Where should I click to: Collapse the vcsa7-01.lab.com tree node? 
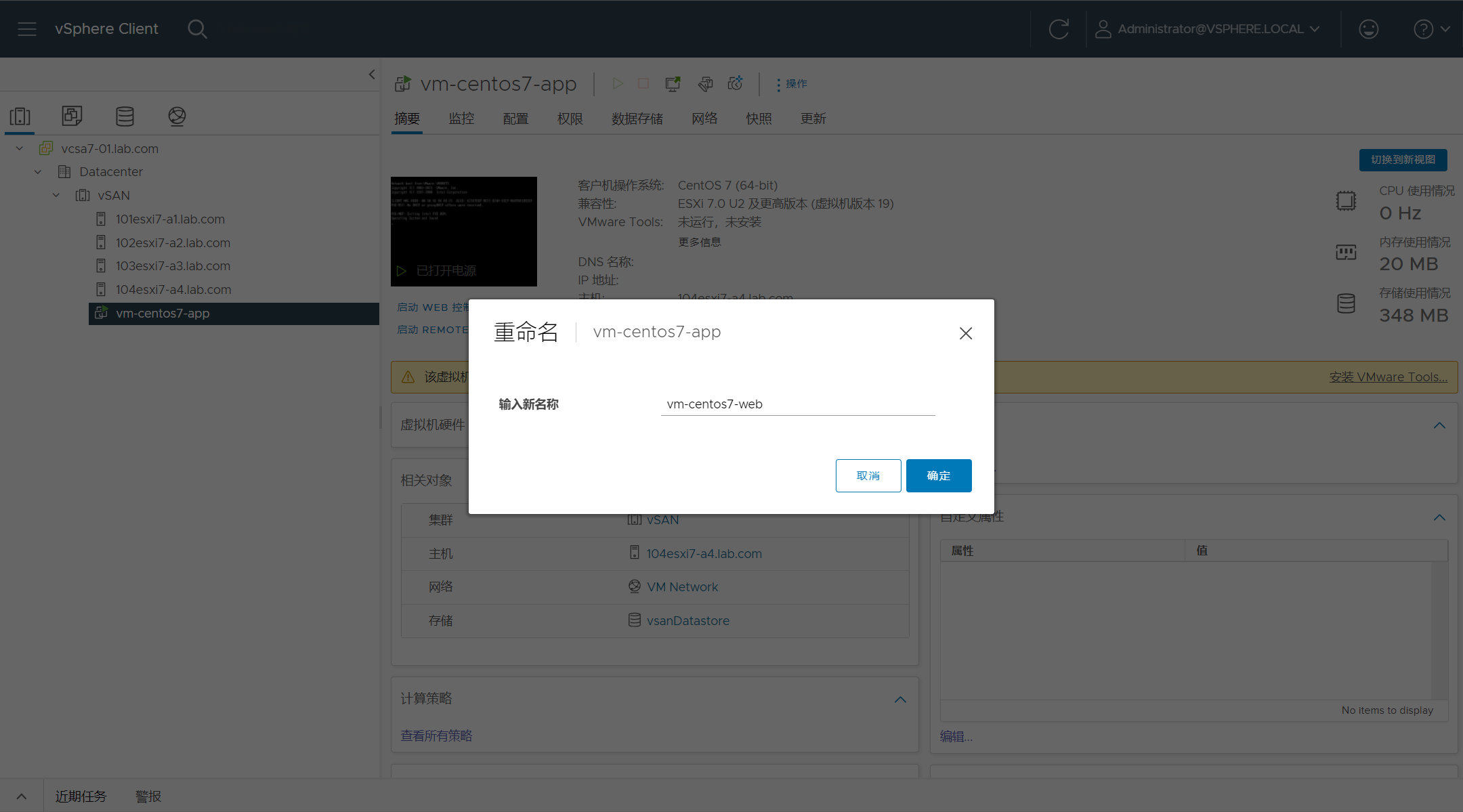[20, 148]
